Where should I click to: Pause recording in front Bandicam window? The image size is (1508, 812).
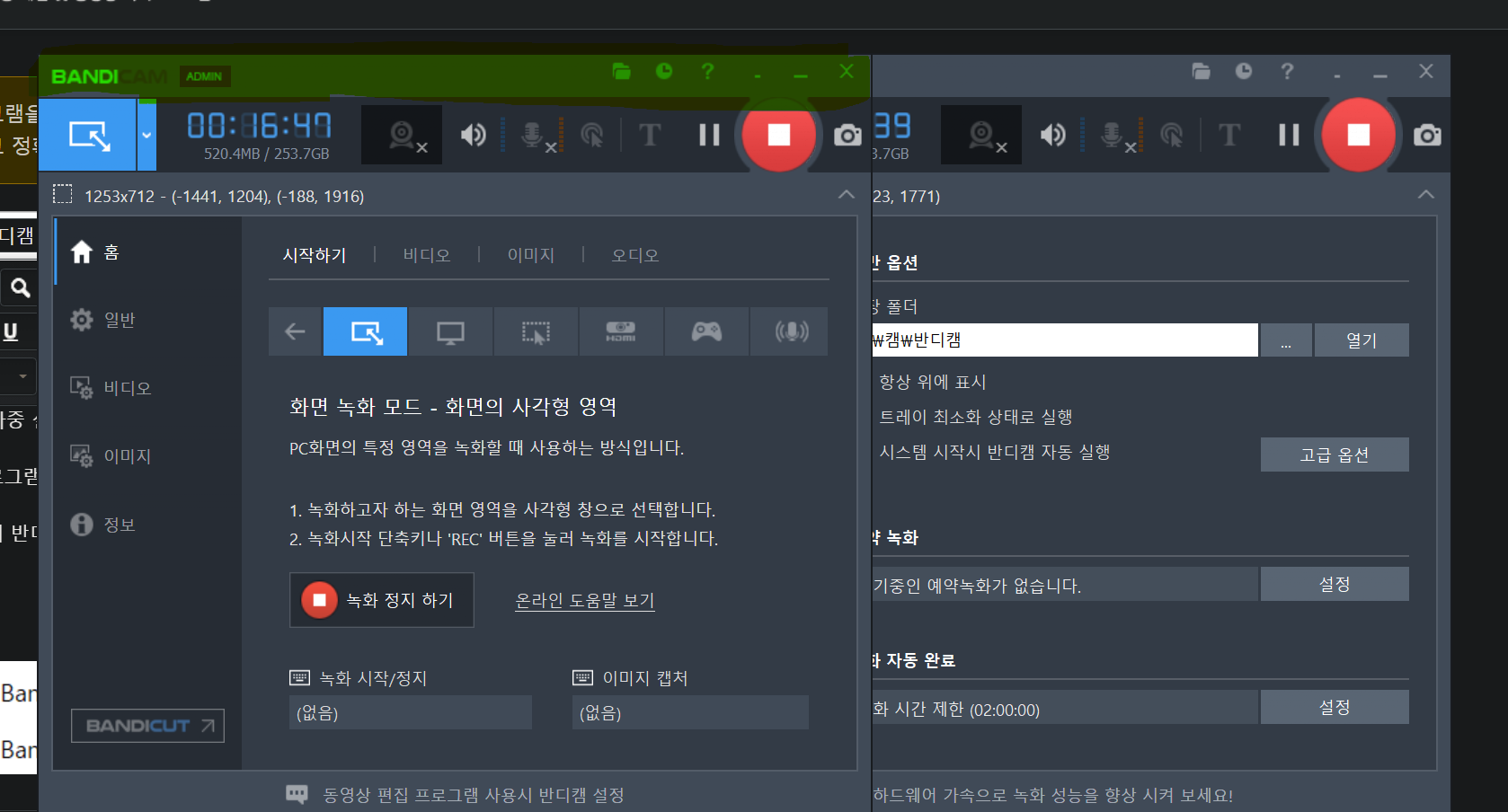coord(709,135)
